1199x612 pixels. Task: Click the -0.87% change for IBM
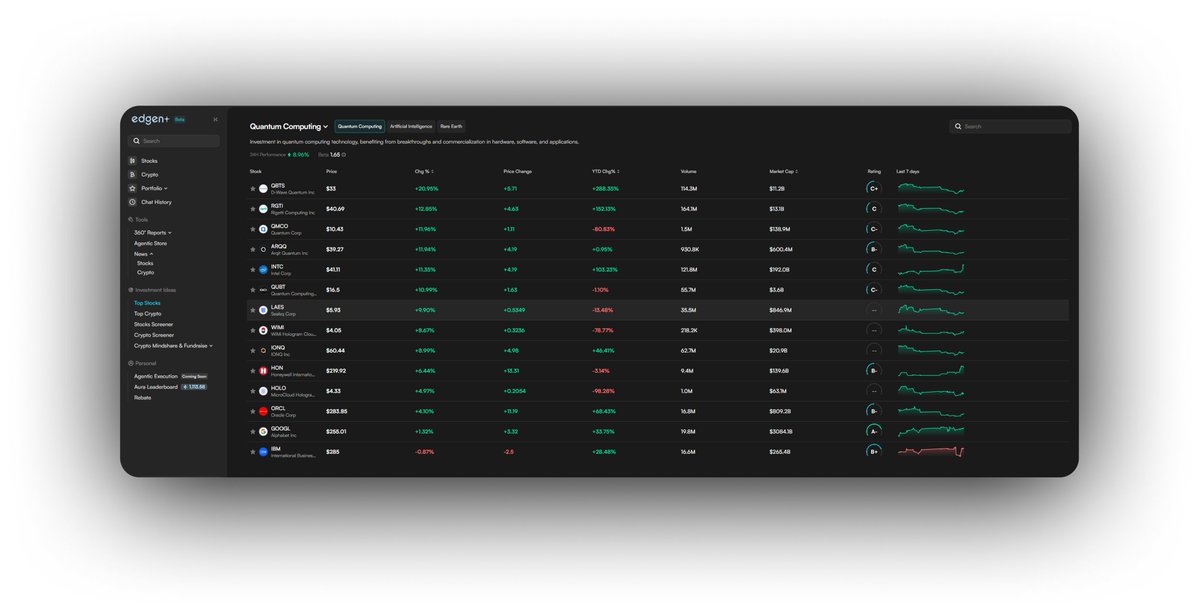[424, 452]
